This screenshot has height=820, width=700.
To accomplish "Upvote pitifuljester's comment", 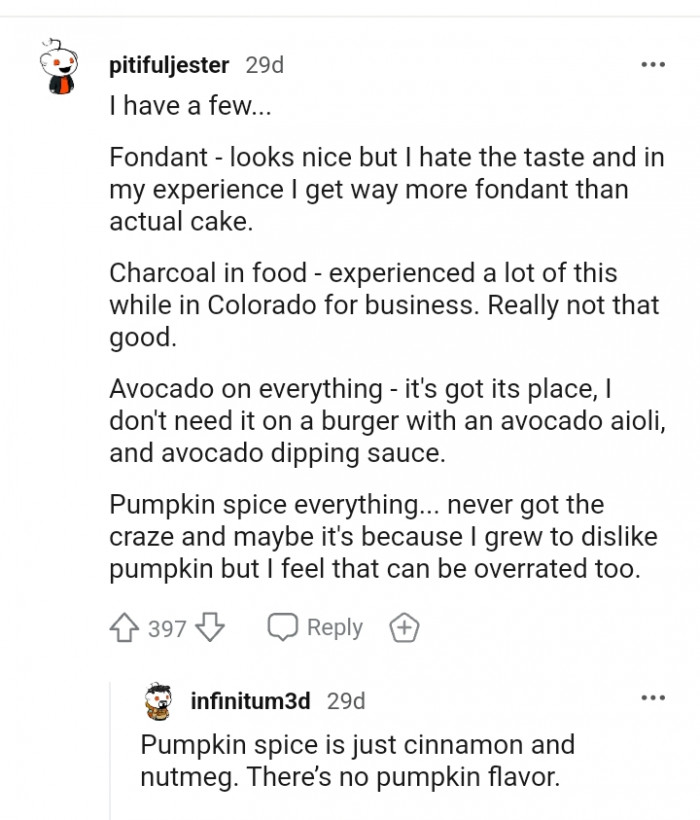I will tap(122, 627).
